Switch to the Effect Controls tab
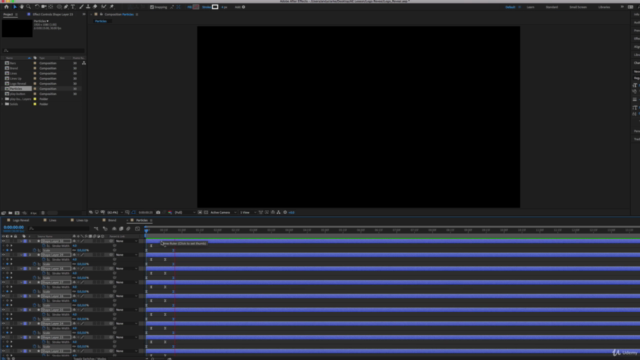 tap(52, 14)
